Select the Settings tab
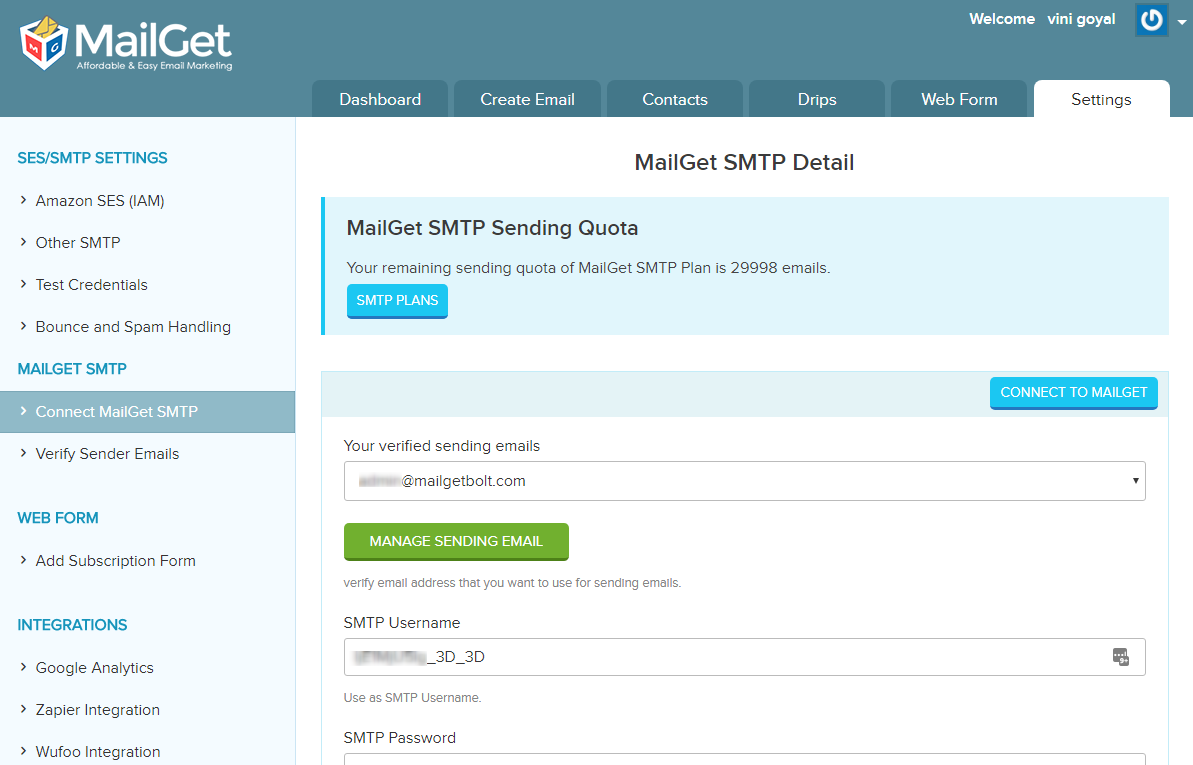Image resolution: width=1193 pixels, height=765 pixels. point(1101,99)
